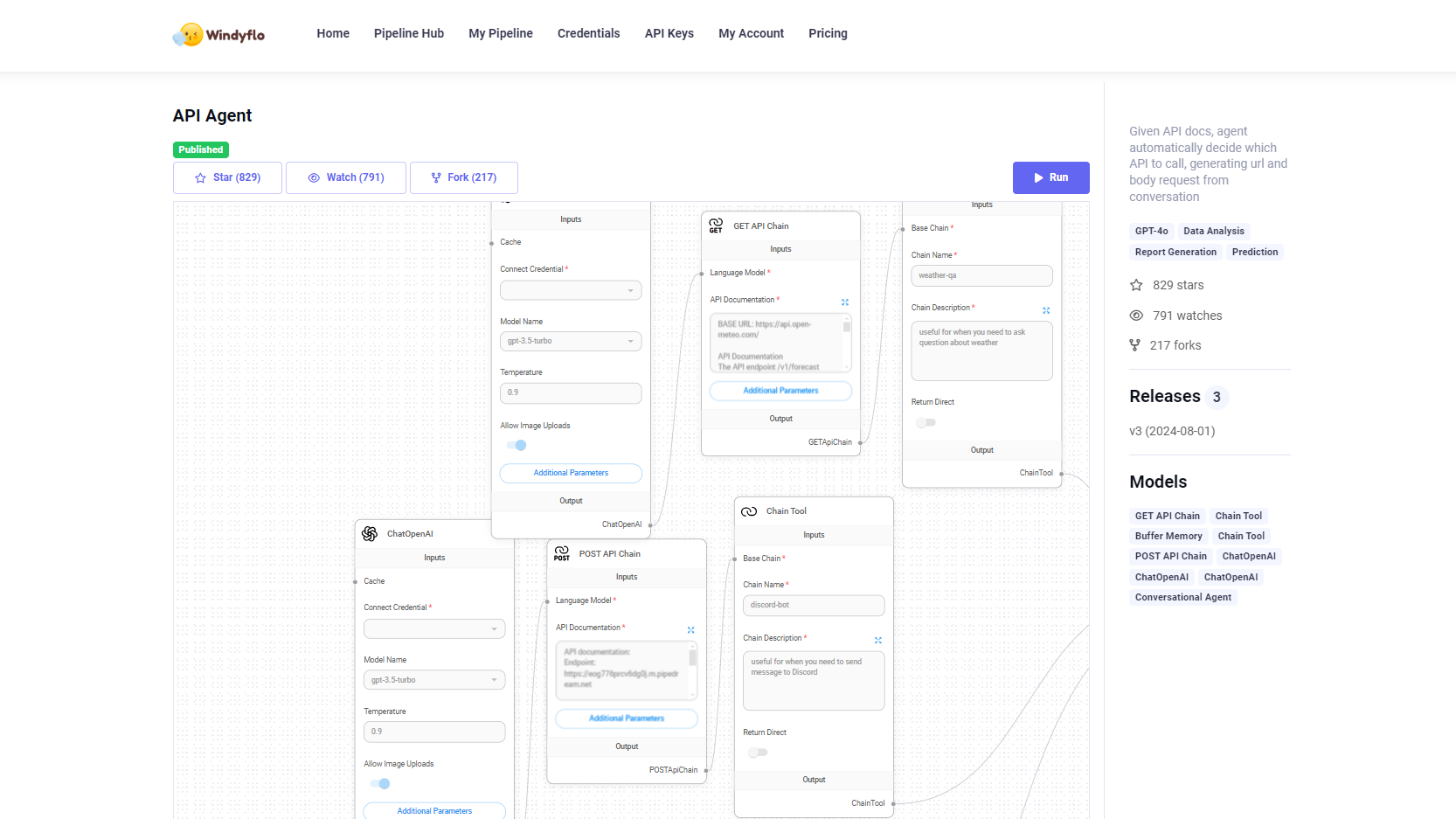Fork the pipeline using Fork (217)
This screenshot has height=819, width=1456.
(464, 177)
